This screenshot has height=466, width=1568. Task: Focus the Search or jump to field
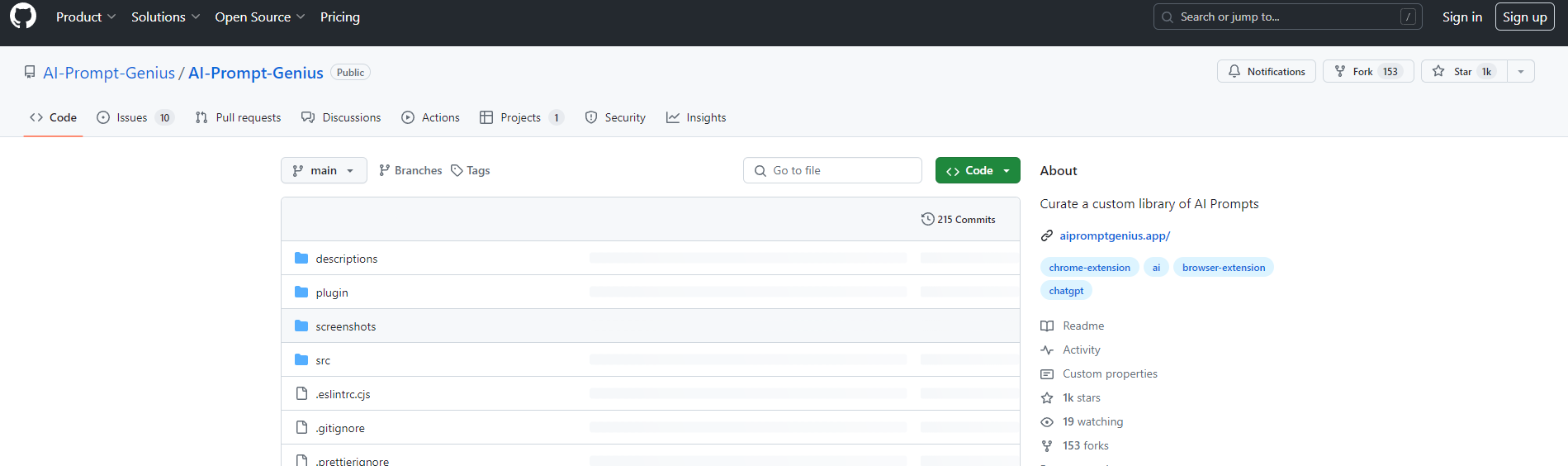(1287, 17)
